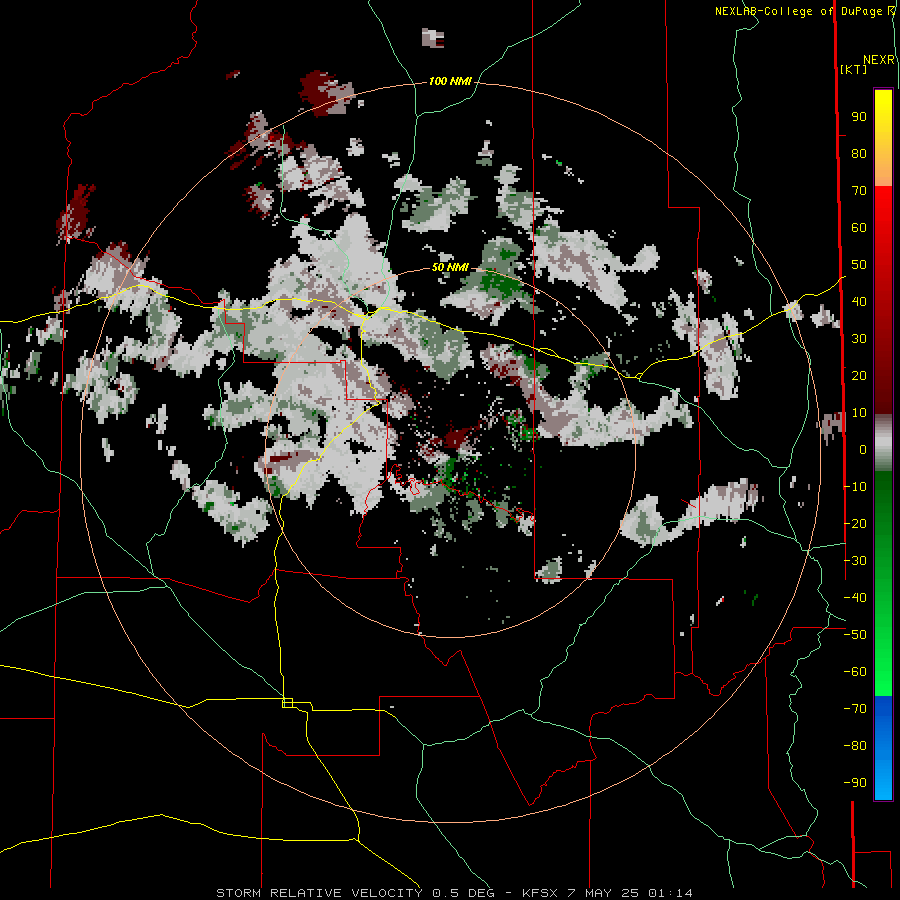Click the '50 NMI' range ring label
This screenshot has height=900, width=900.
[x=450, y=267]
